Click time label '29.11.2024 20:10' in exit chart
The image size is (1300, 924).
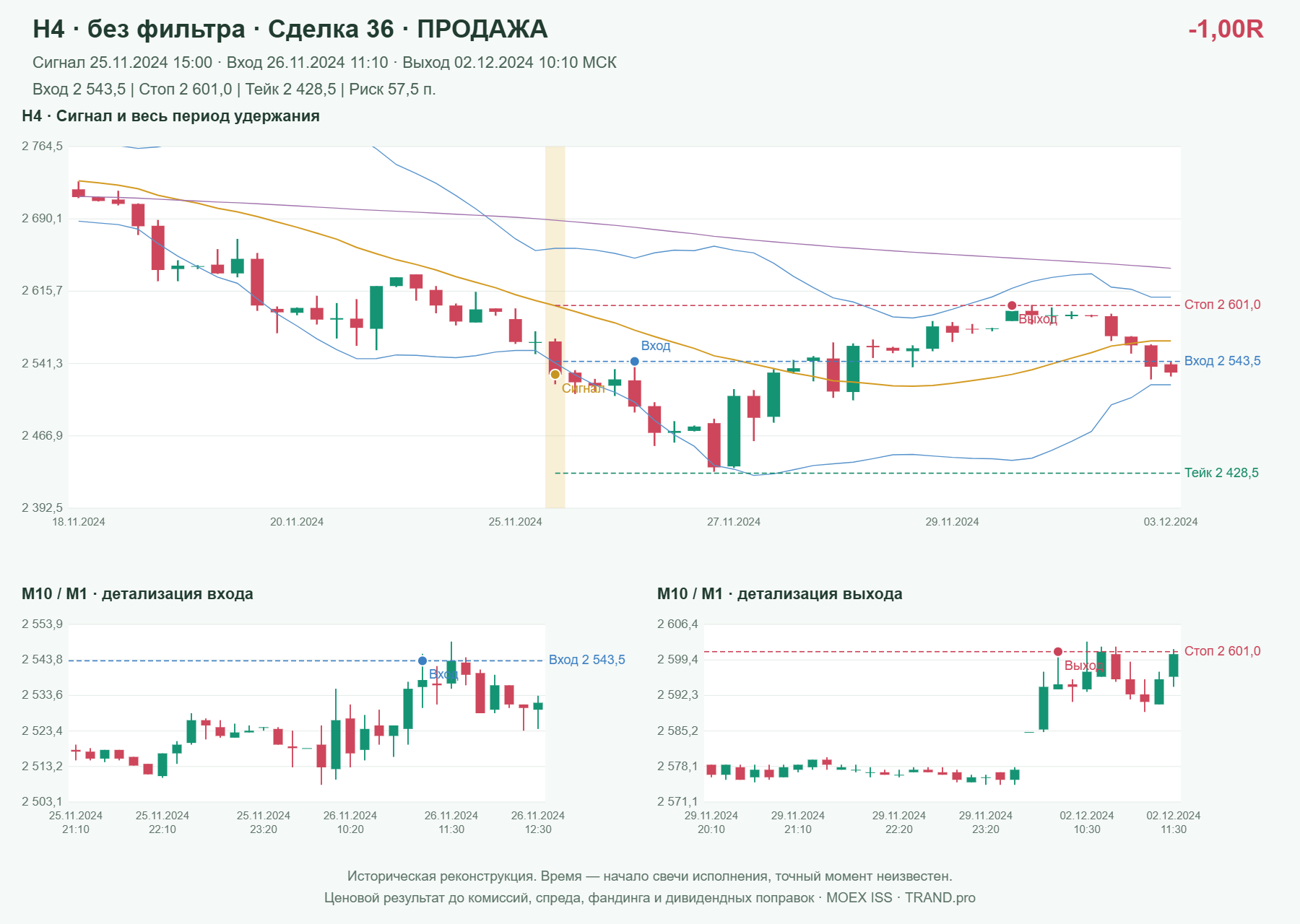pos(711,822)
